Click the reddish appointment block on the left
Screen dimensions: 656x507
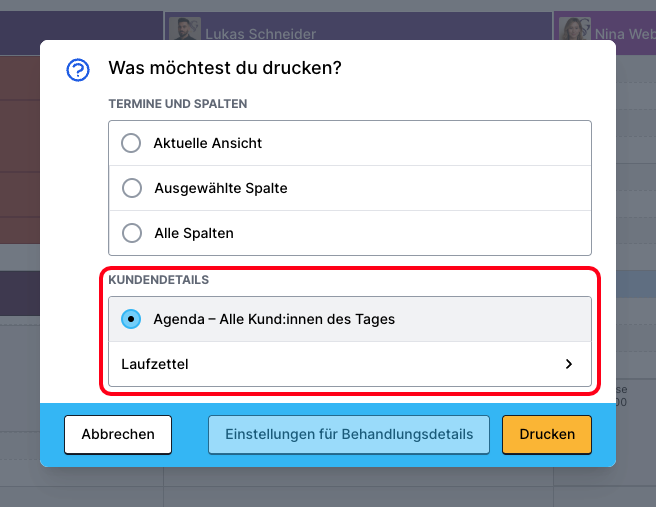coord(20,150)
